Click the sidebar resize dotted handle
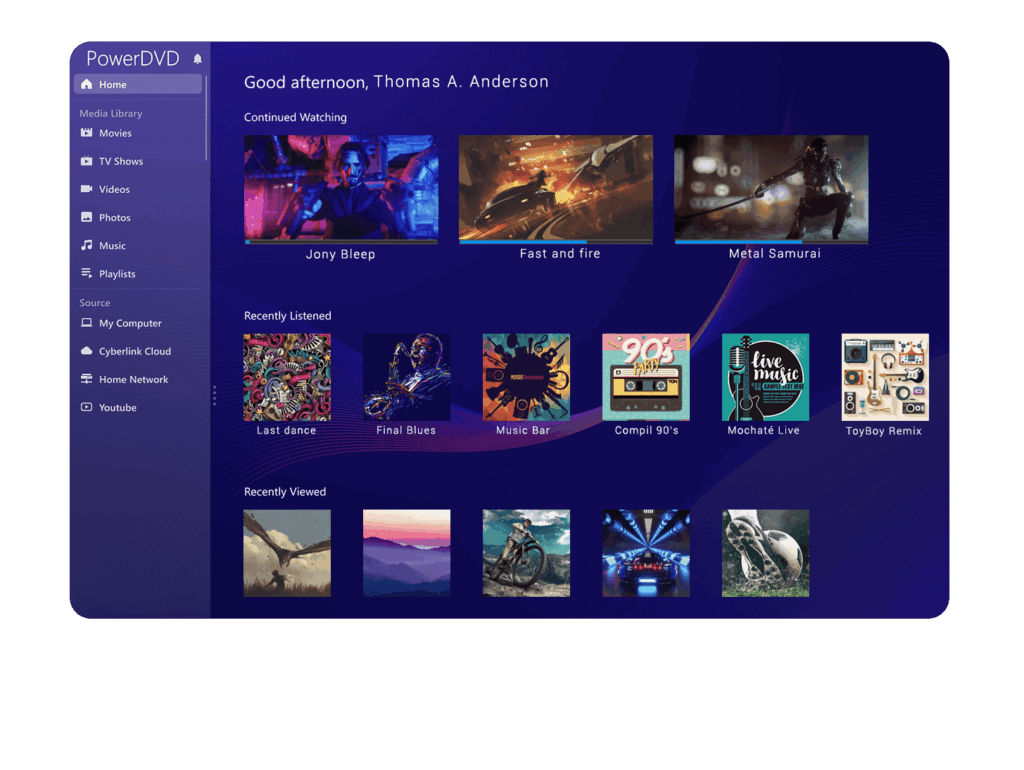Image resolution: width=1024 pixels, height=770 pixels. coord(214,395)
